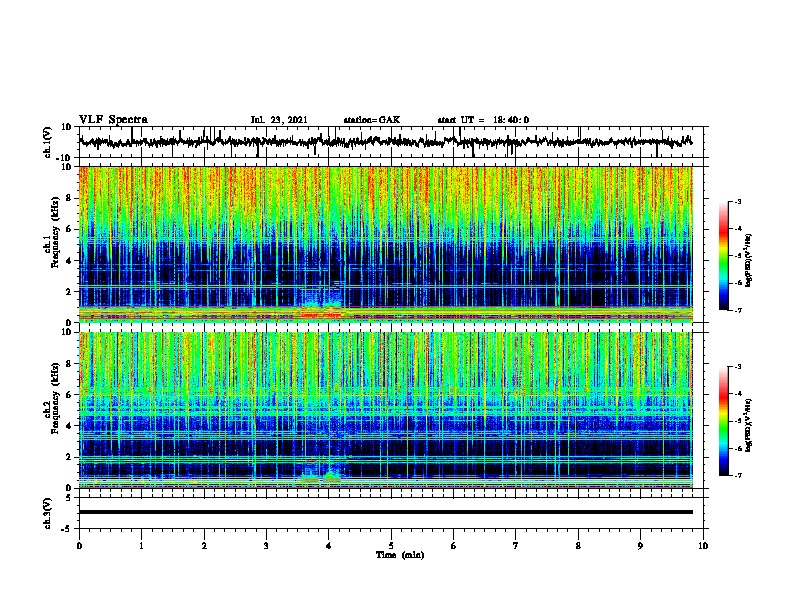Click the time axis tick label "10"
The width and height of the screenshot is (792, 612).
click(703, 545)
